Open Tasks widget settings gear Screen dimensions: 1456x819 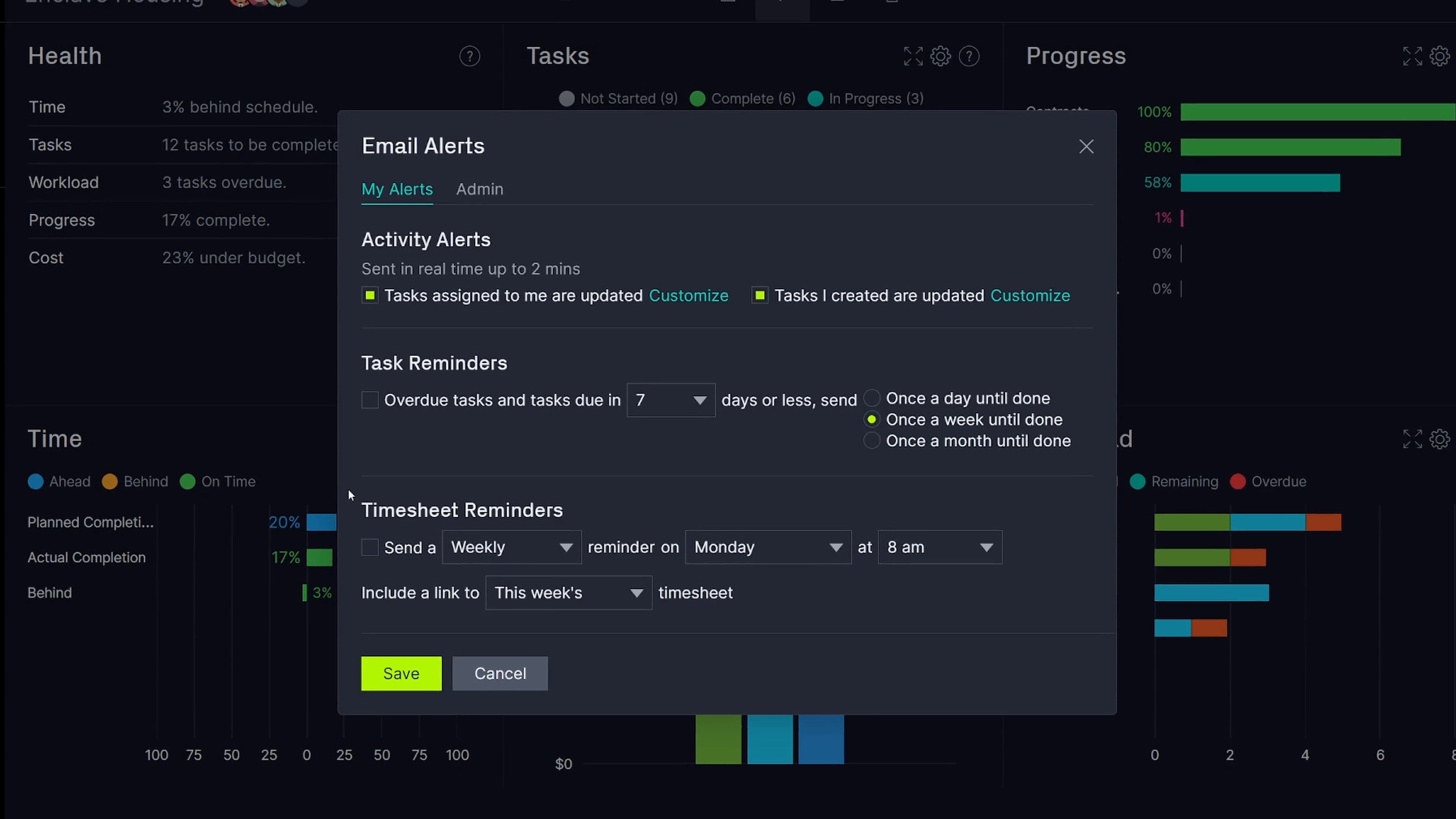(x=940, y=56)
